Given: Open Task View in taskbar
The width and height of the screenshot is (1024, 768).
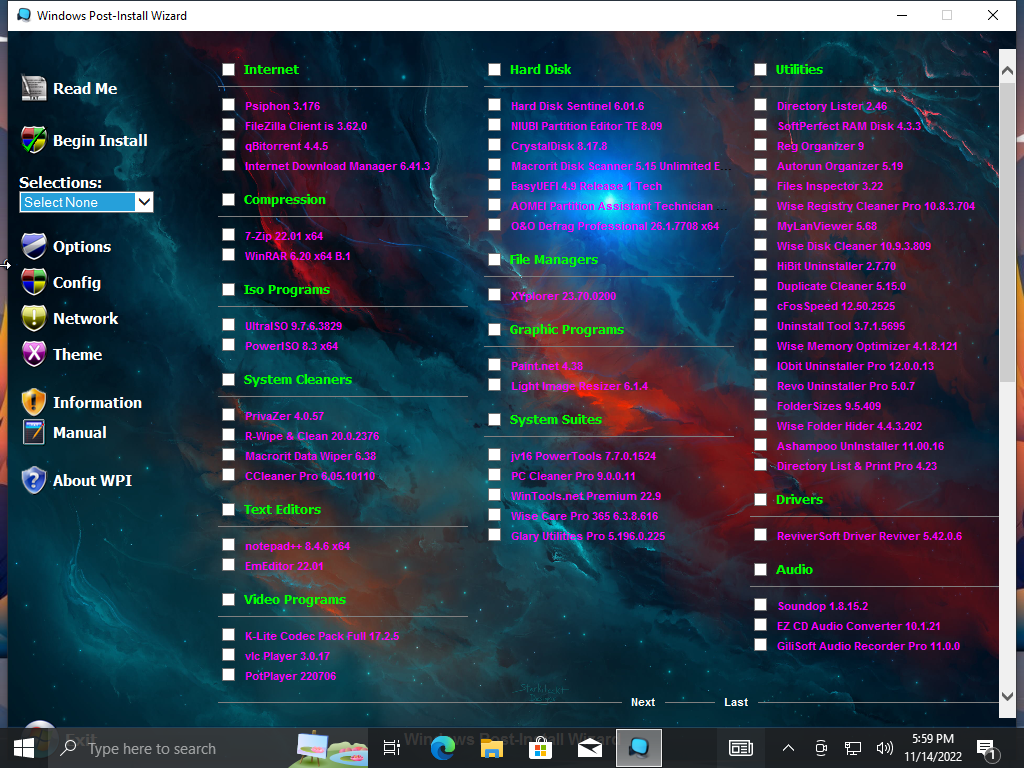Looking at the screenshot, I should (x=391, y=748).
